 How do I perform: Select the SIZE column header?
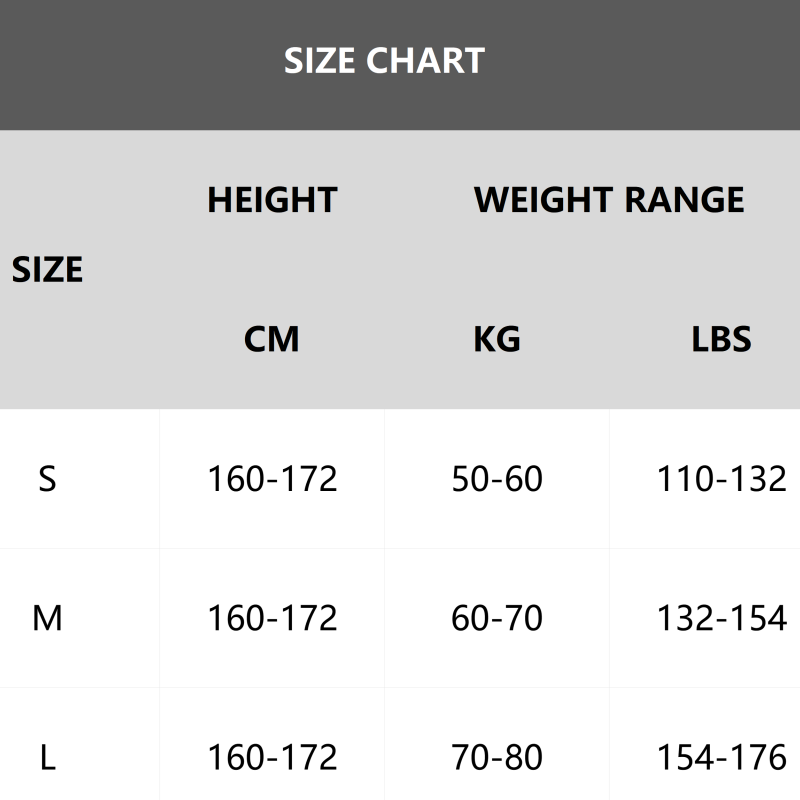click(x=47, y=270)
